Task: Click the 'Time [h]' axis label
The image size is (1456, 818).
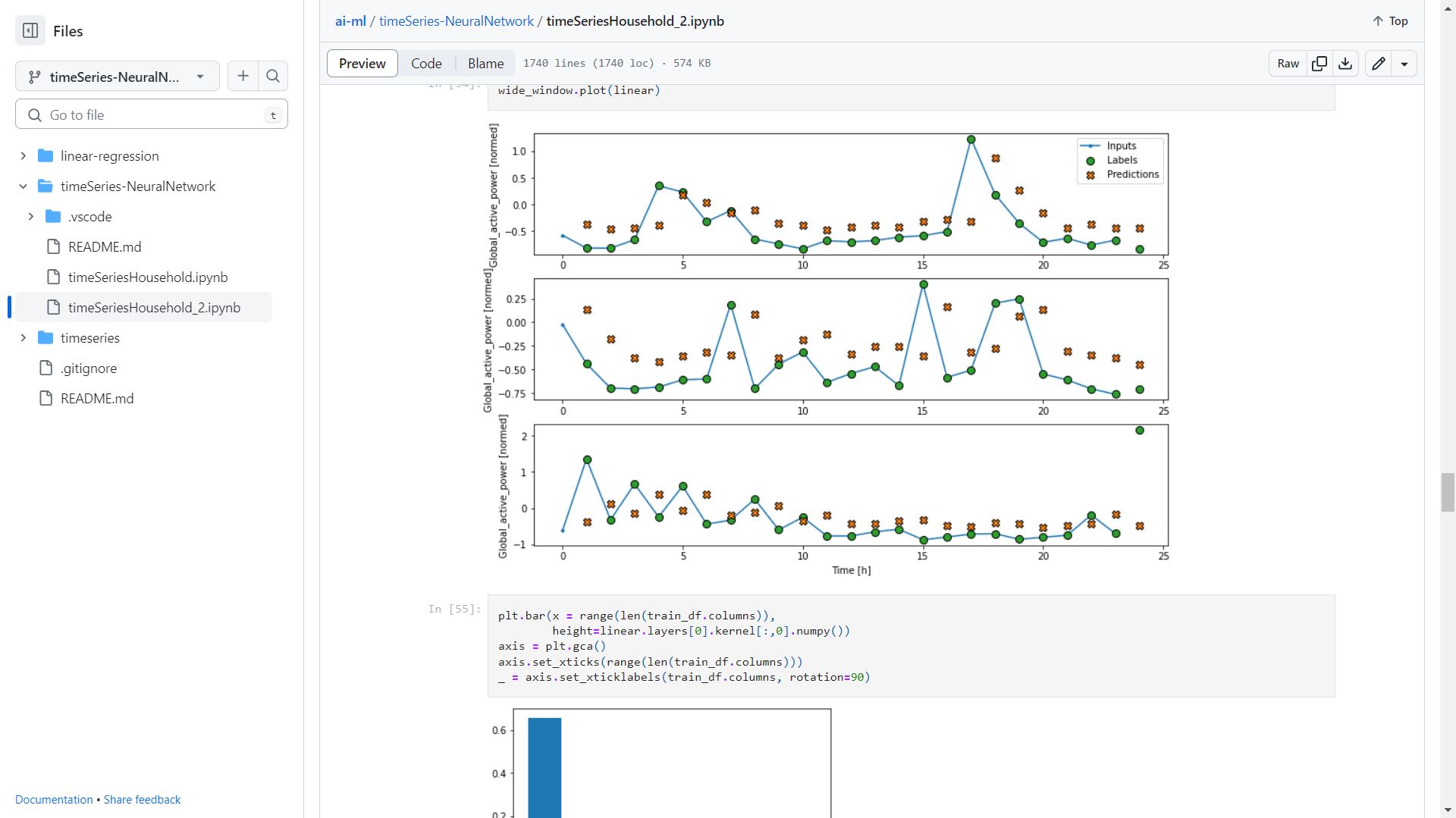Action: click(851, 570)
